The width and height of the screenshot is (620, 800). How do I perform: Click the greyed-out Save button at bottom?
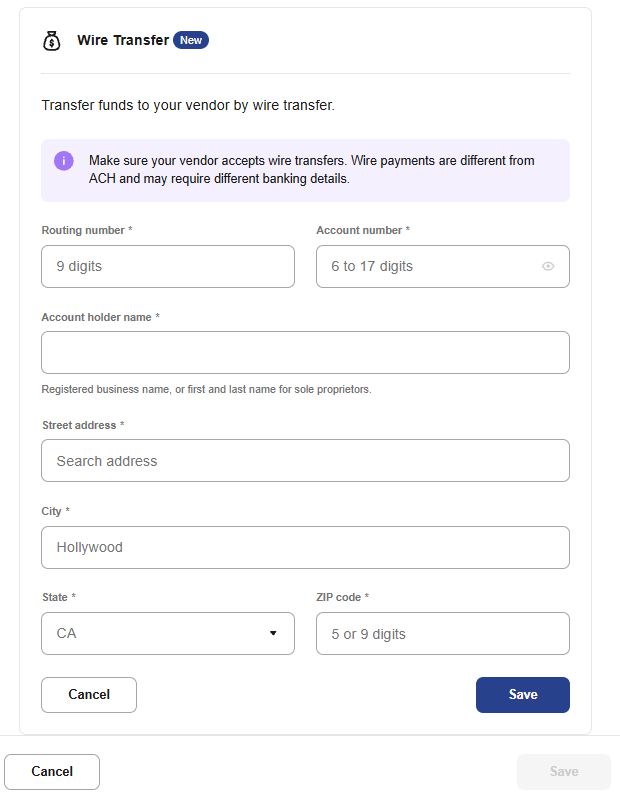[564, 772]
